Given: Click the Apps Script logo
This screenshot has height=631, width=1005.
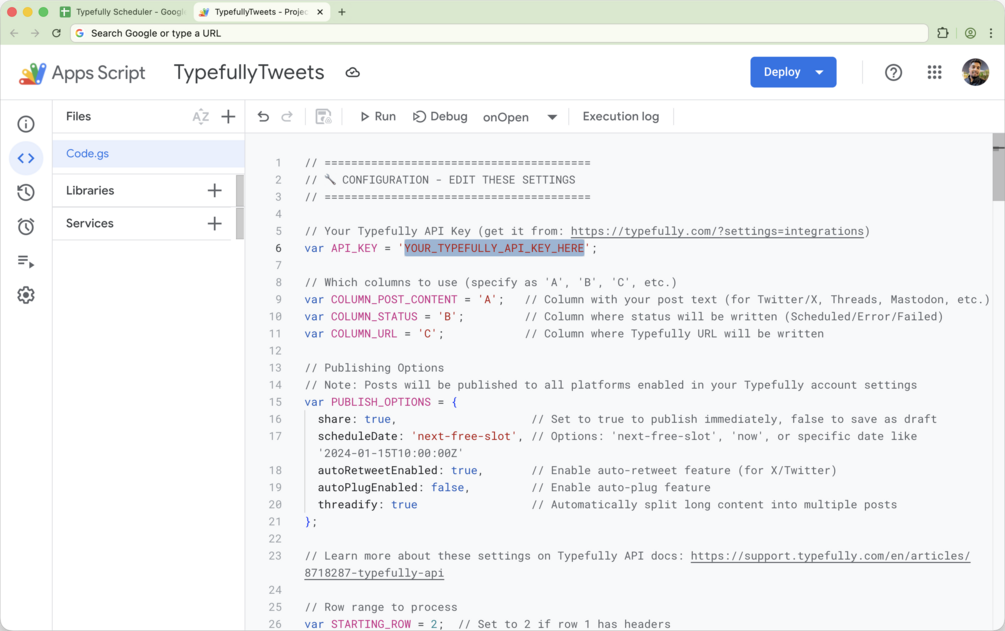Looking at the screenshot, I should (x=82, y=73).
